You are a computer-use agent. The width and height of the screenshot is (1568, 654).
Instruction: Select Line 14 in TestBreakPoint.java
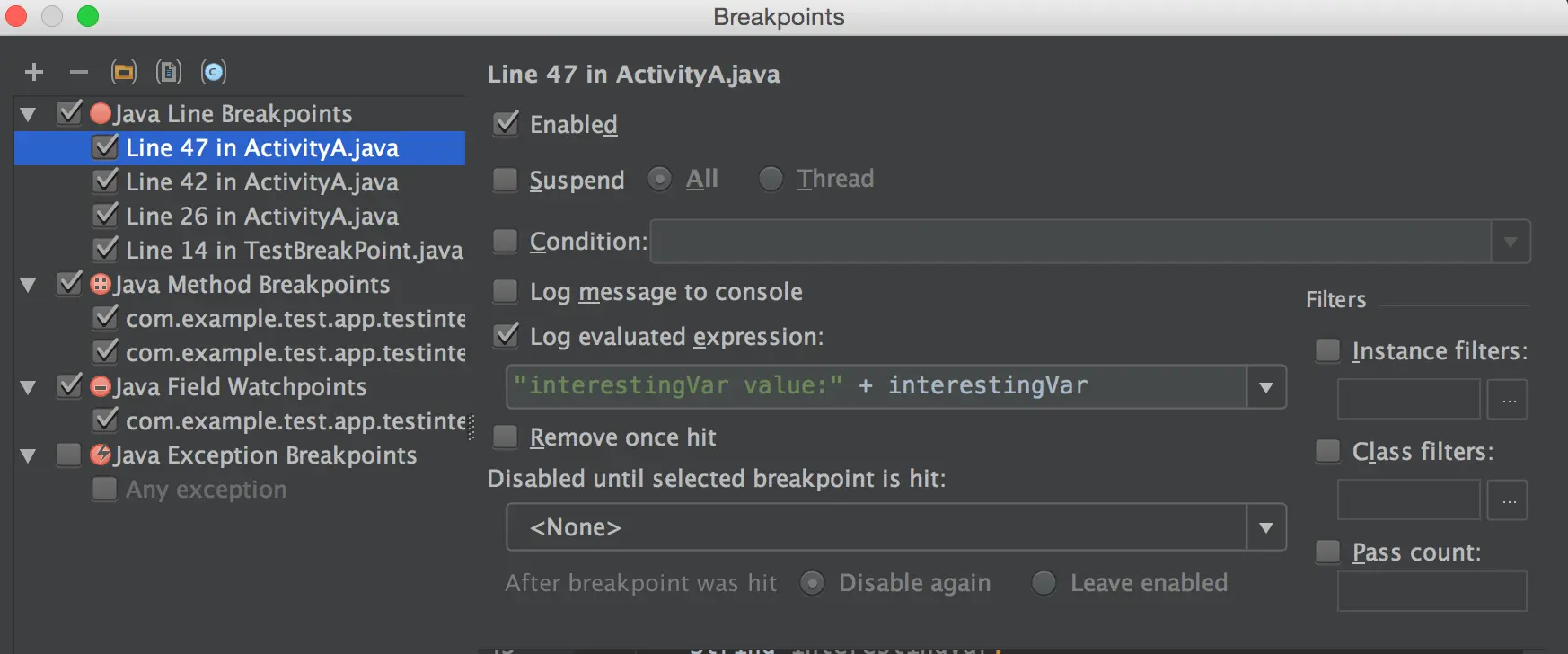(295, 251)
